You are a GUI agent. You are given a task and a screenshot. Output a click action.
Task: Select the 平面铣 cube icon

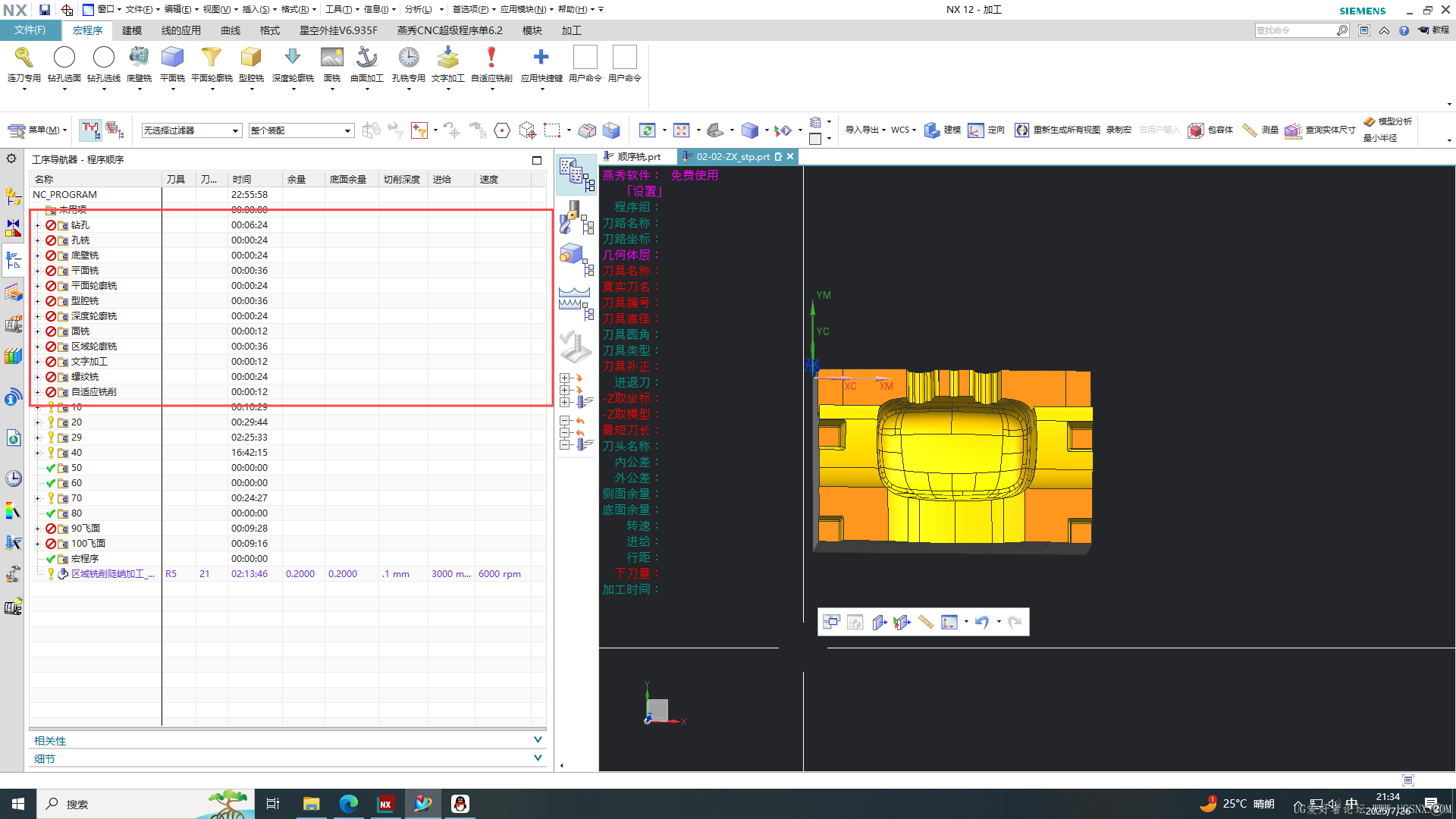click(173, 58)
